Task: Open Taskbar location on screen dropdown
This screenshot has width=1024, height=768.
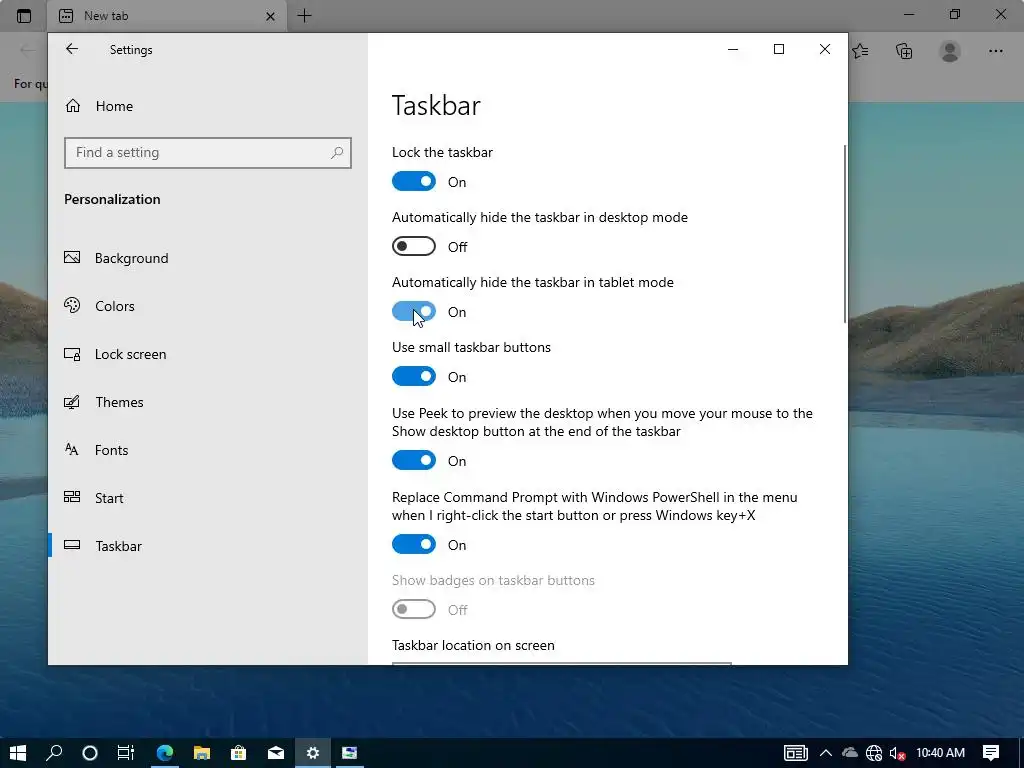Action: pos(562,664)
